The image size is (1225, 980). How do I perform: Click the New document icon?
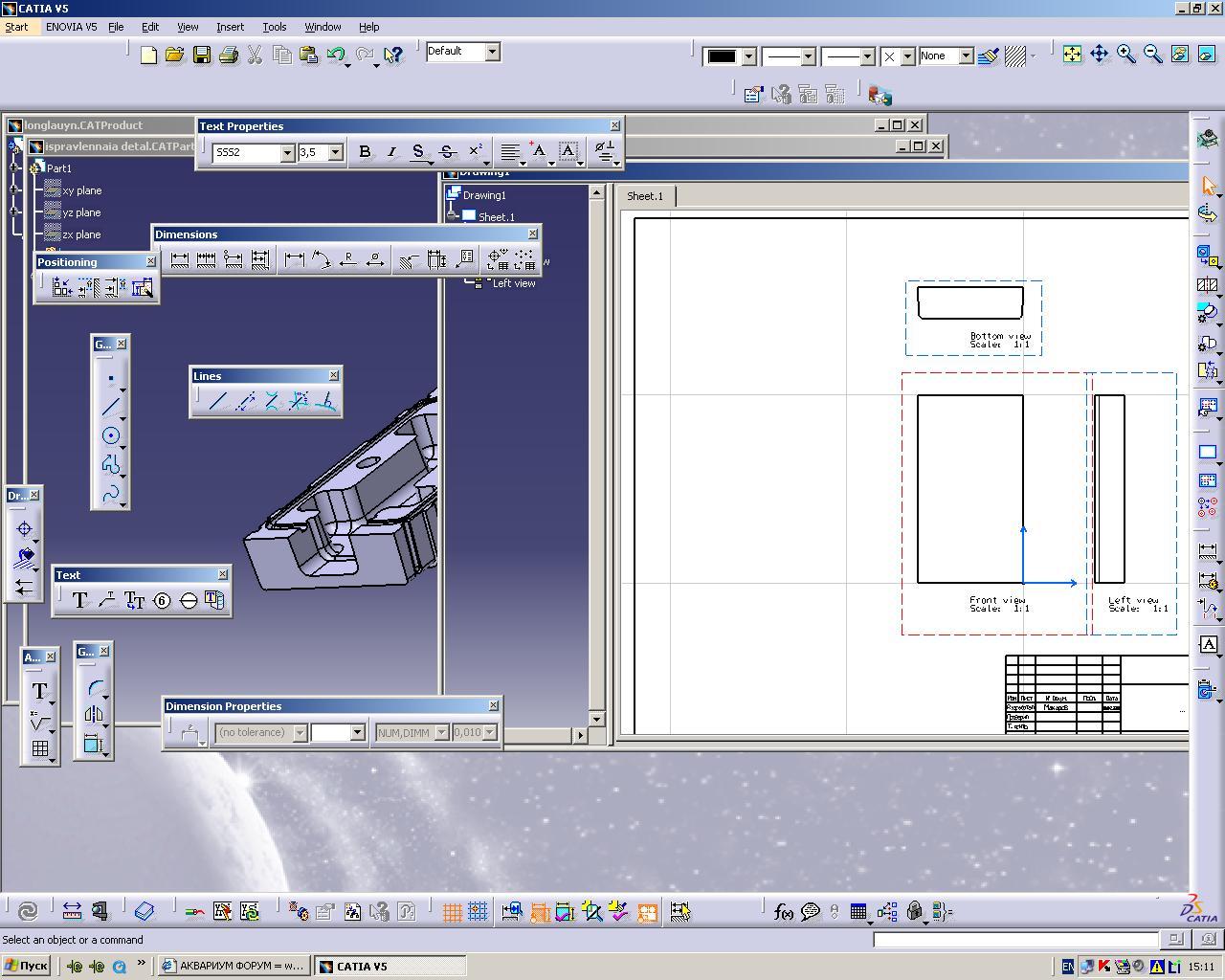pyautogui.click(x=148, y=56)
